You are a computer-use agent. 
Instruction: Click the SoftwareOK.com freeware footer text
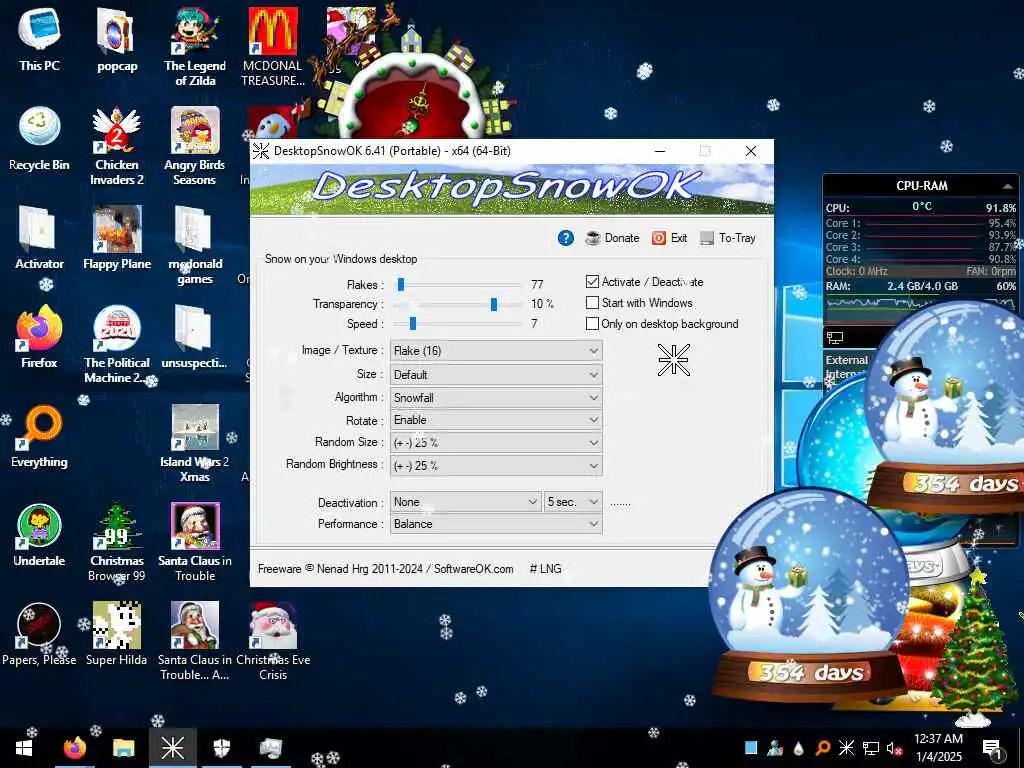click(x=385, y=569)
